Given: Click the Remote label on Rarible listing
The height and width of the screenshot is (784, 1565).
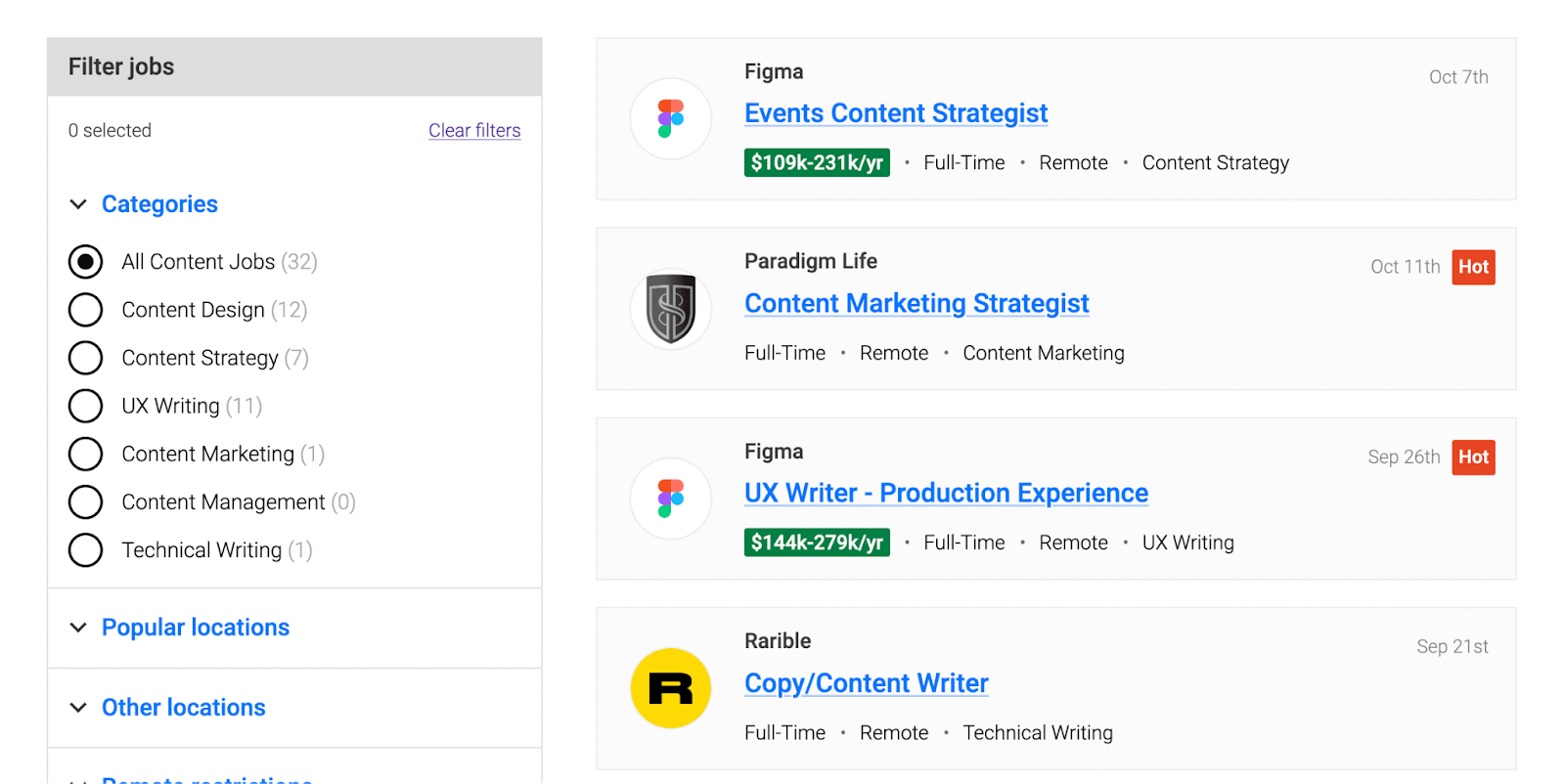Looking at the screenshot, I should pos(894,733).
